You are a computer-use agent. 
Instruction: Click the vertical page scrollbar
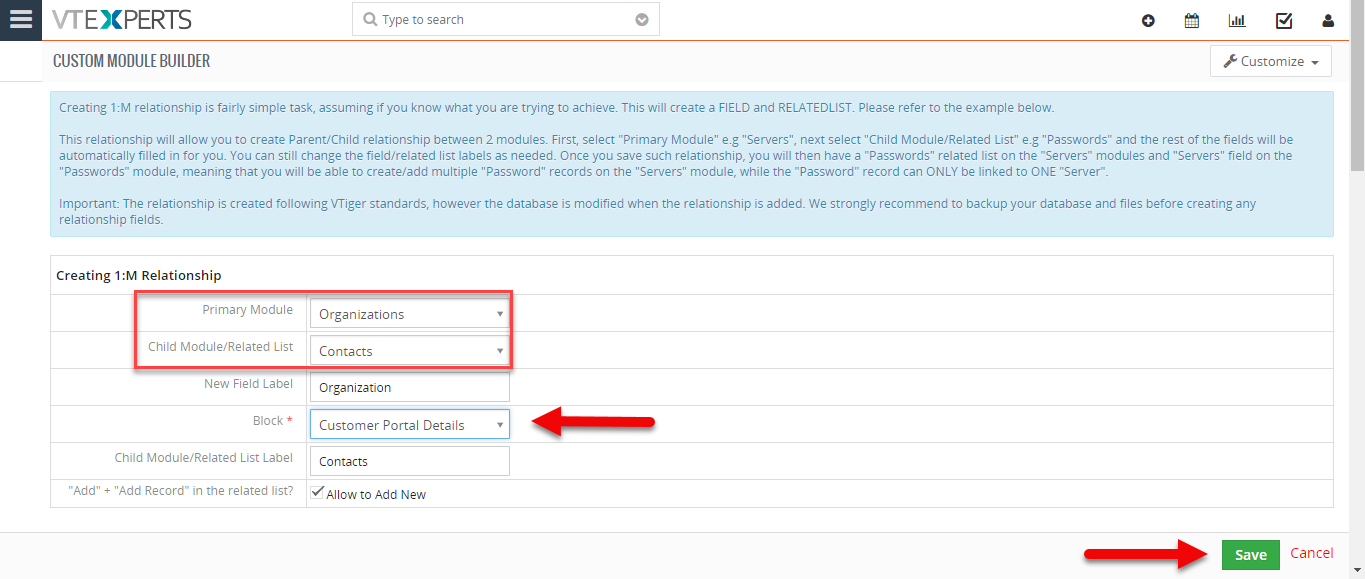tap(1357, 289)
